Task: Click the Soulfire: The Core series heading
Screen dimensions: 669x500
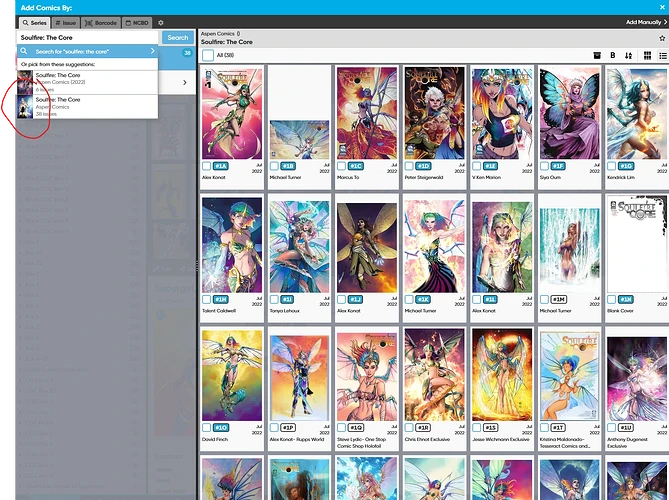Action: 227,42
